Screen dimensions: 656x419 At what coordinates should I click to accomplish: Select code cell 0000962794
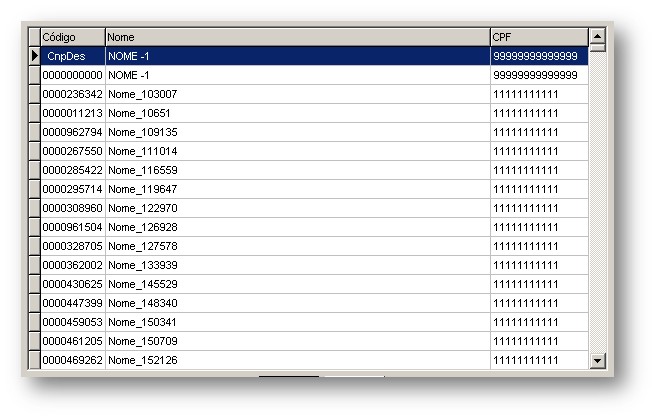click(x=73, y=132)
